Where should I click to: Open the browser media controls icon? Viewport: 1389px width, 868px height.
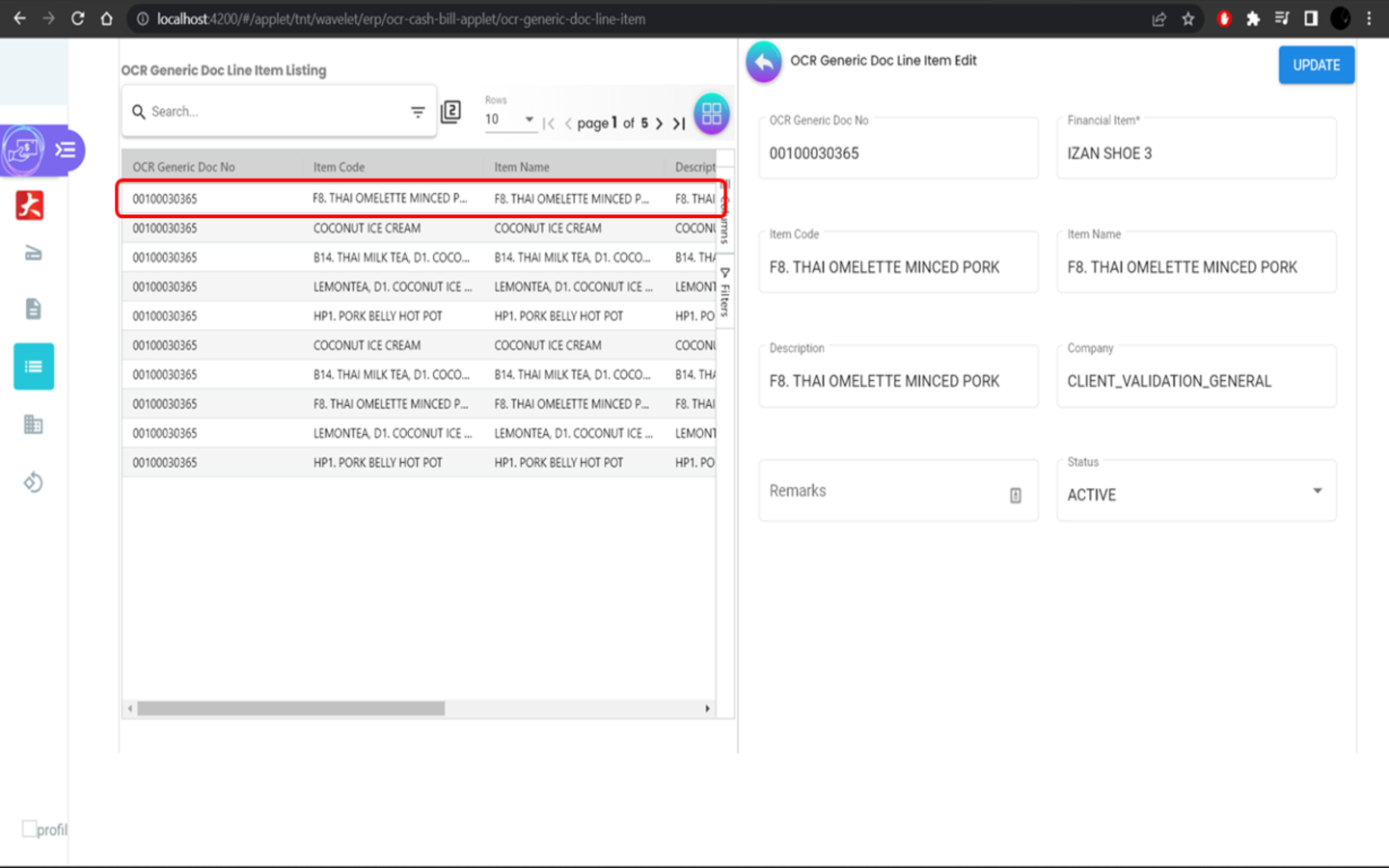(1282, 18)
